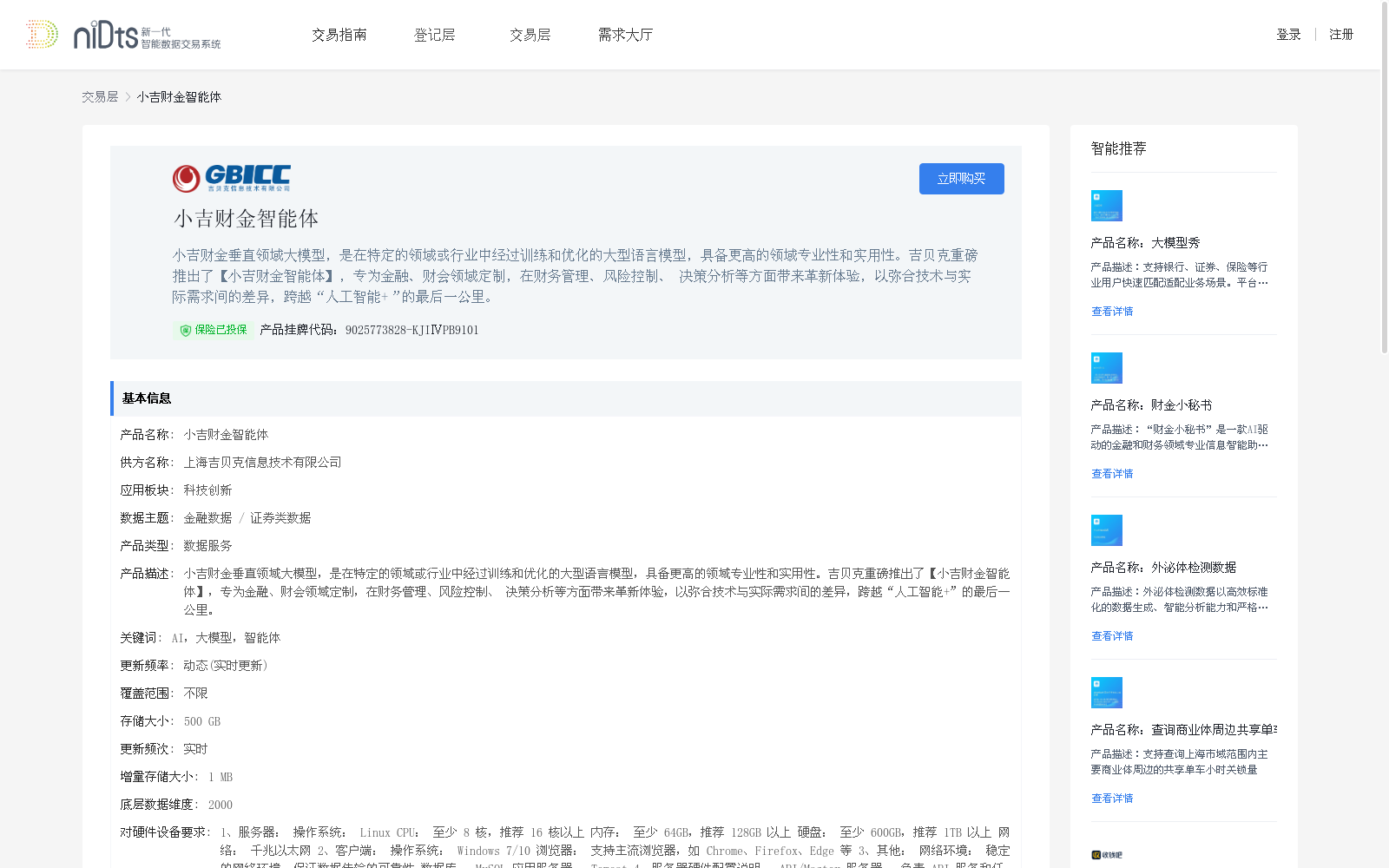Click the 查询商业体周边共享单车 product thumbnail
The width and height of the screenshot is (1389, 868).
click(x=1107, y=693)
